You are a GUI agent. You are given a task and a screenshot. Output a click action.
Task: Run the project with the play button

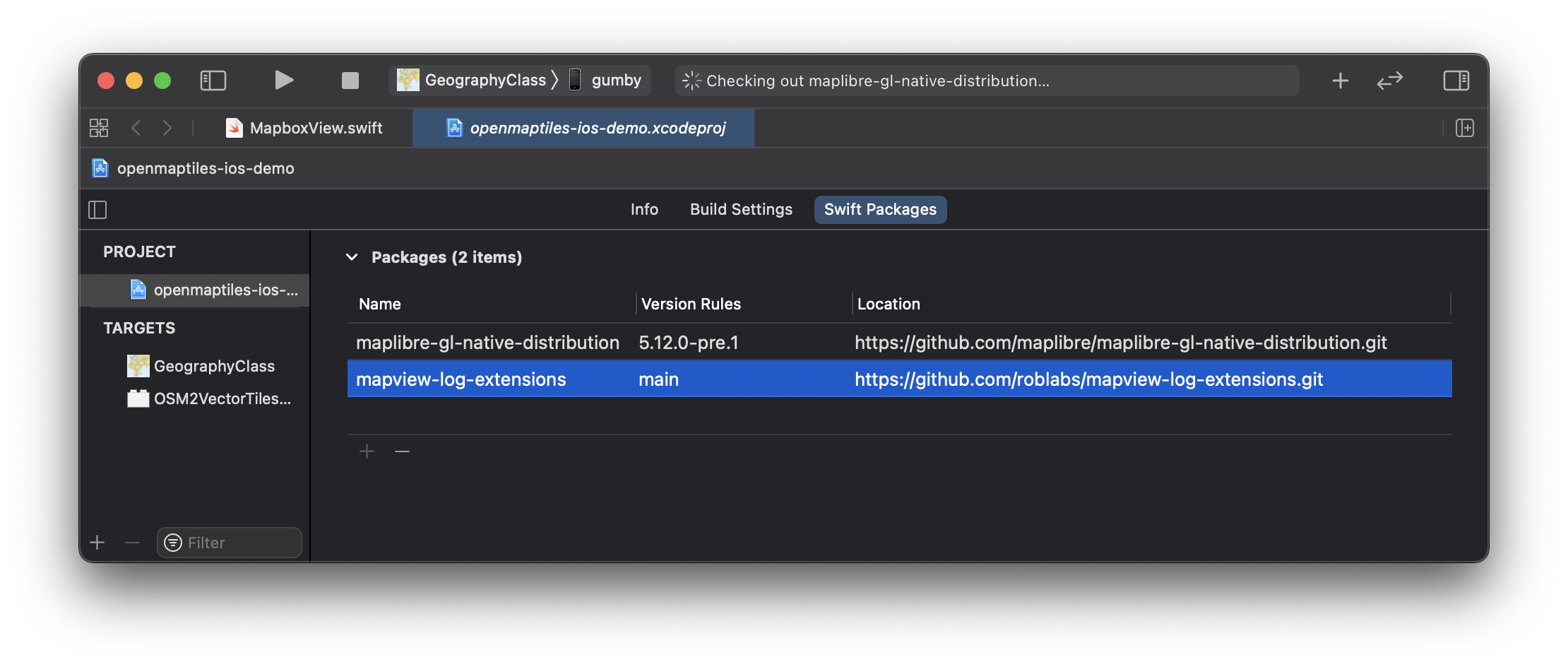(284, 81)
